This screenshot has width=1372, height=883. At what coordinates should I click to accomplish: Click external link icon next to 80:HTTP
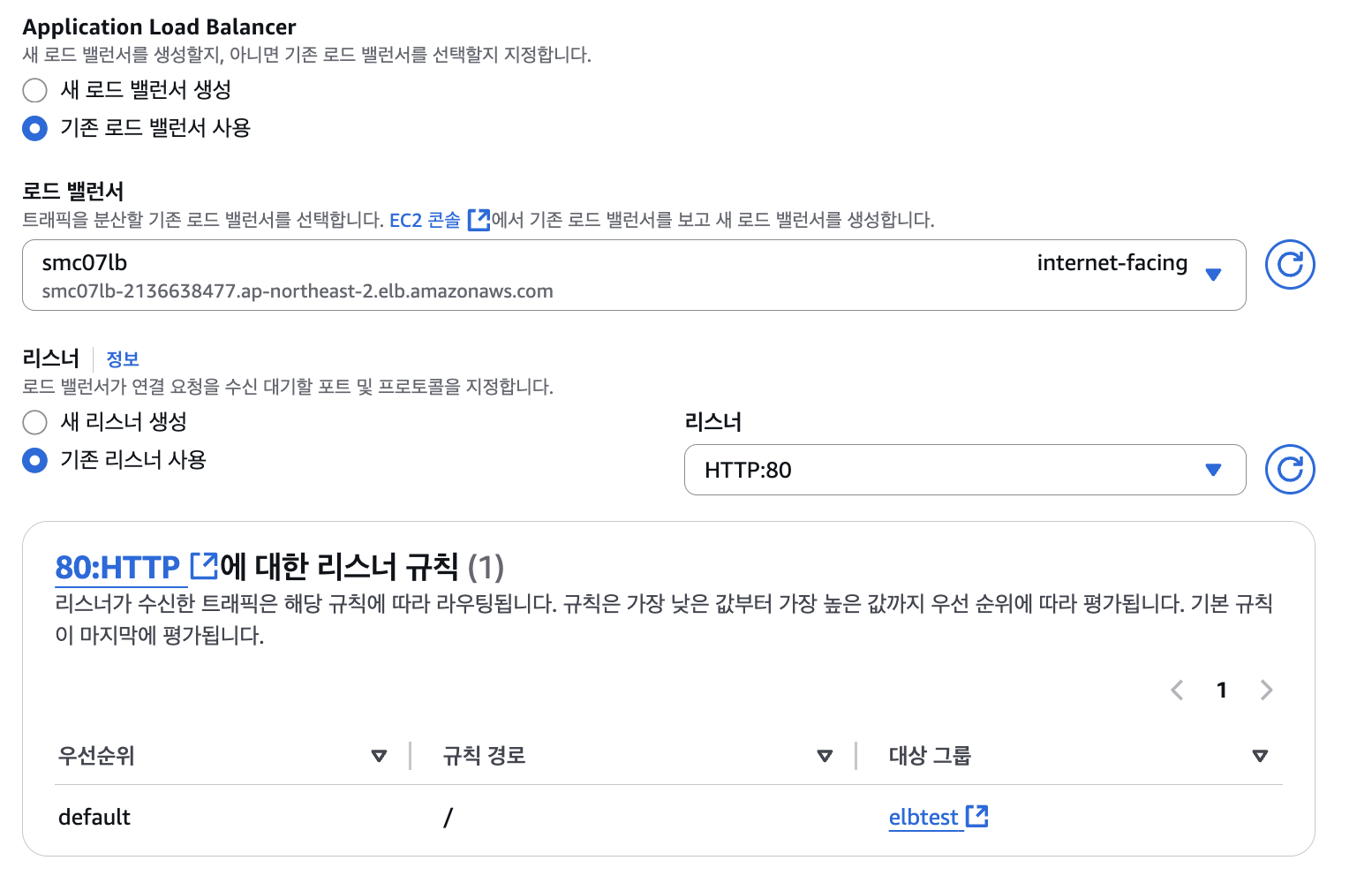point(205,566)
